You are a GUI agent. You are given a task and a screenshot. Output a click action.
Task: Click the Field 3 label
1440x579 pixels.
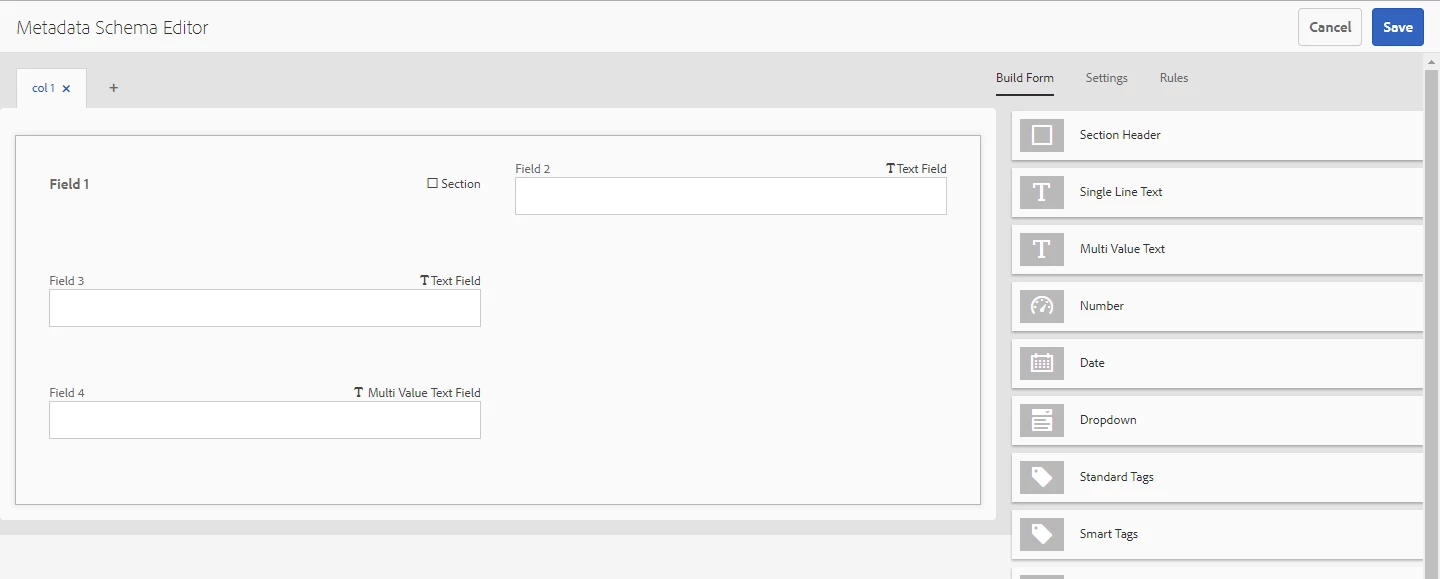tap(67, 281)
